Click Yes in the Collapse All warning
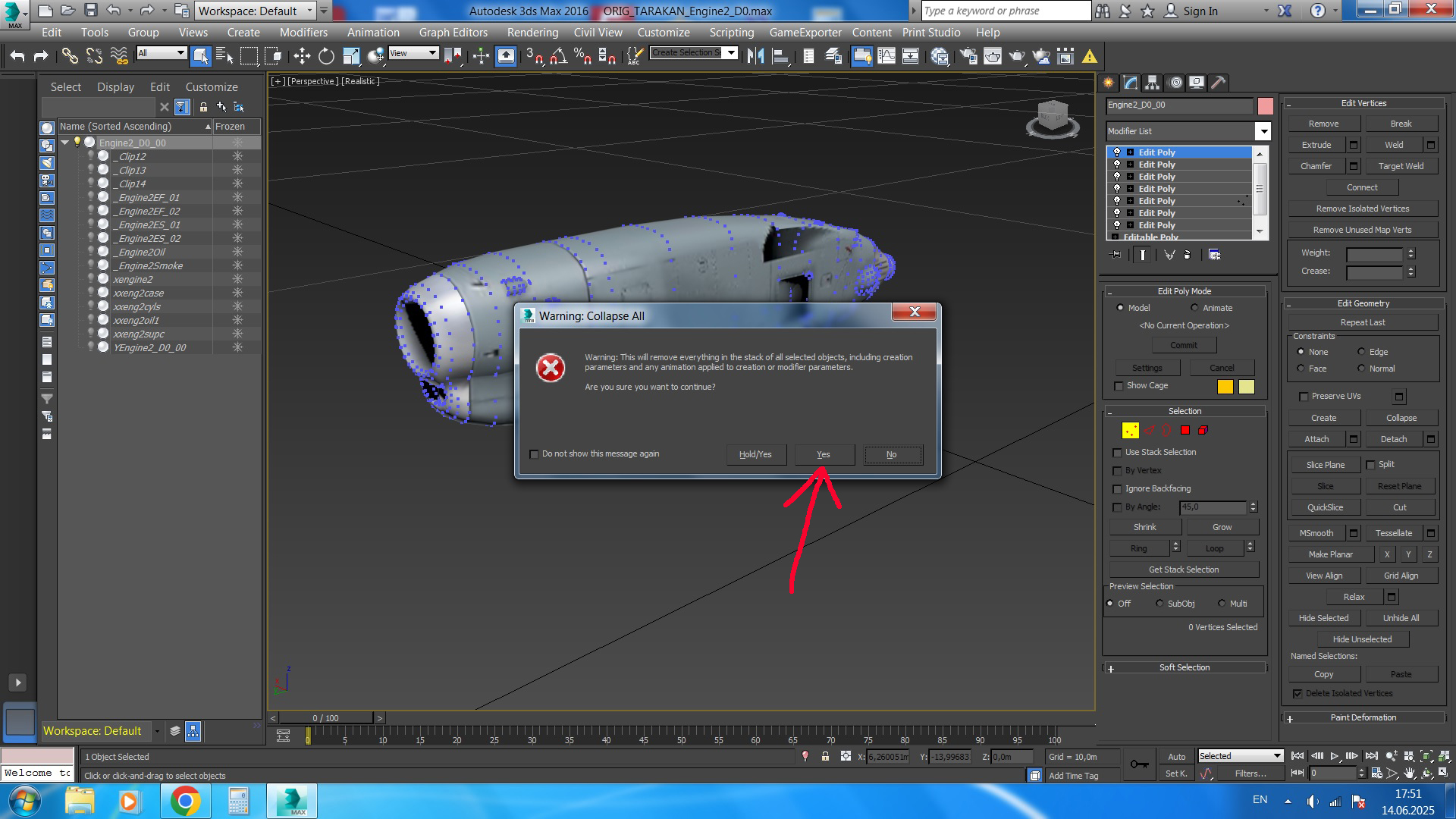1456x819 pixels. coord(824,454)
